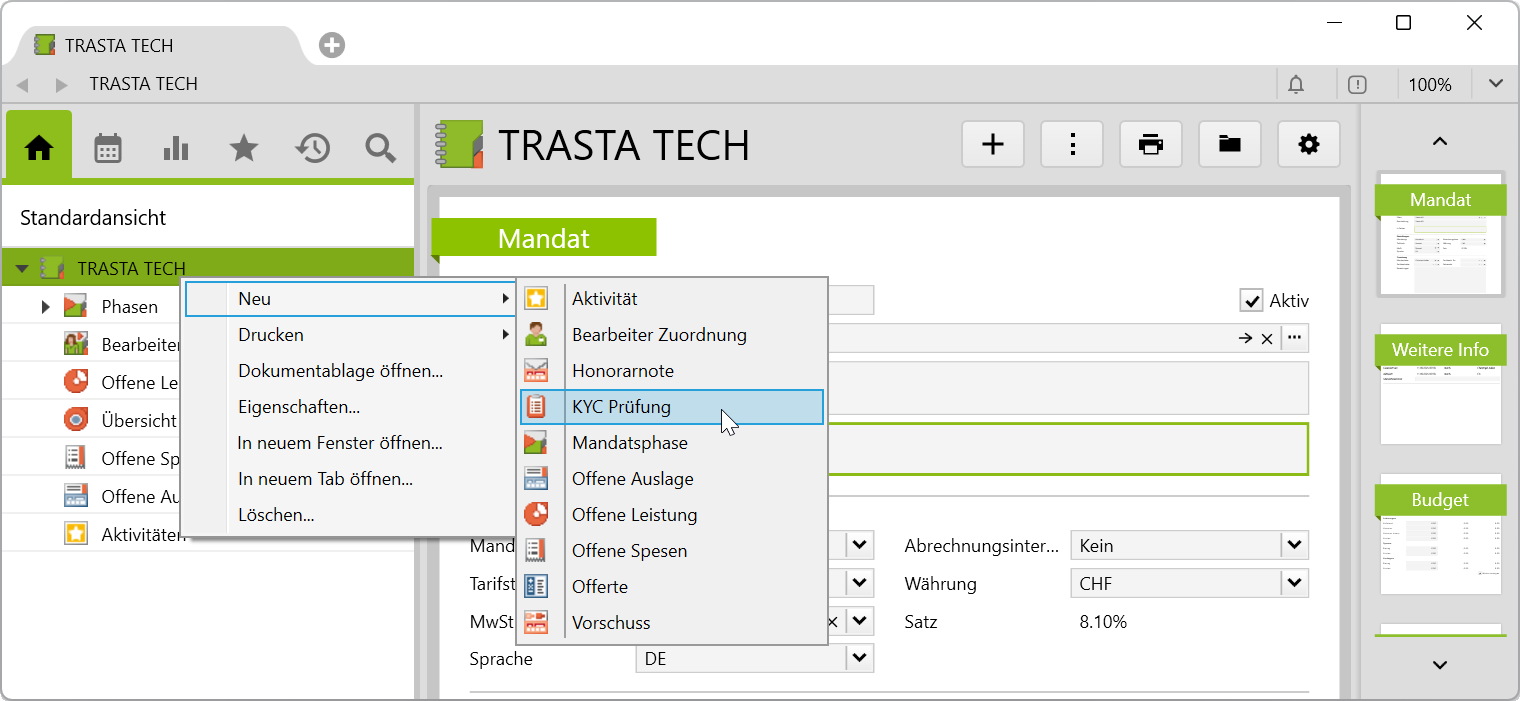
Task: Open the Abrechnungsintervall dropdown arrow
Action: 1295,546
